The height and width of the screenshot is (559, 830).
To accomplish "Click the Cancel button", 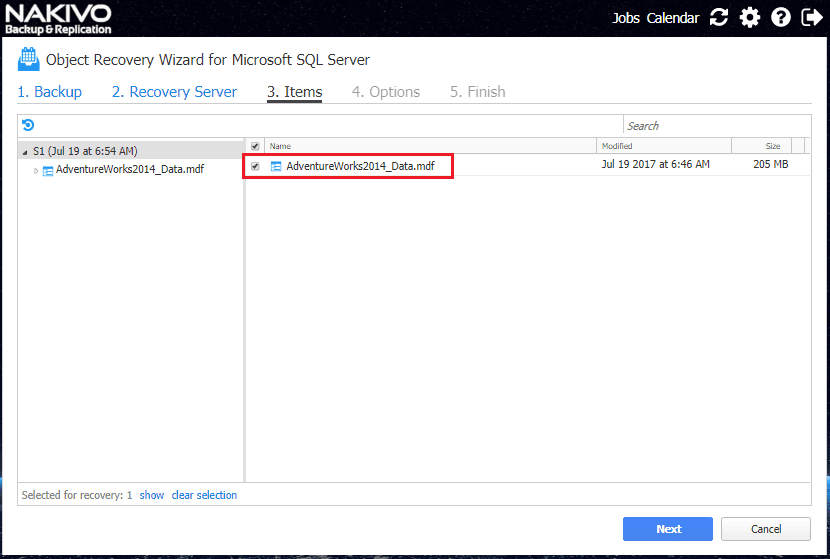I will click(x=766, y=529).
